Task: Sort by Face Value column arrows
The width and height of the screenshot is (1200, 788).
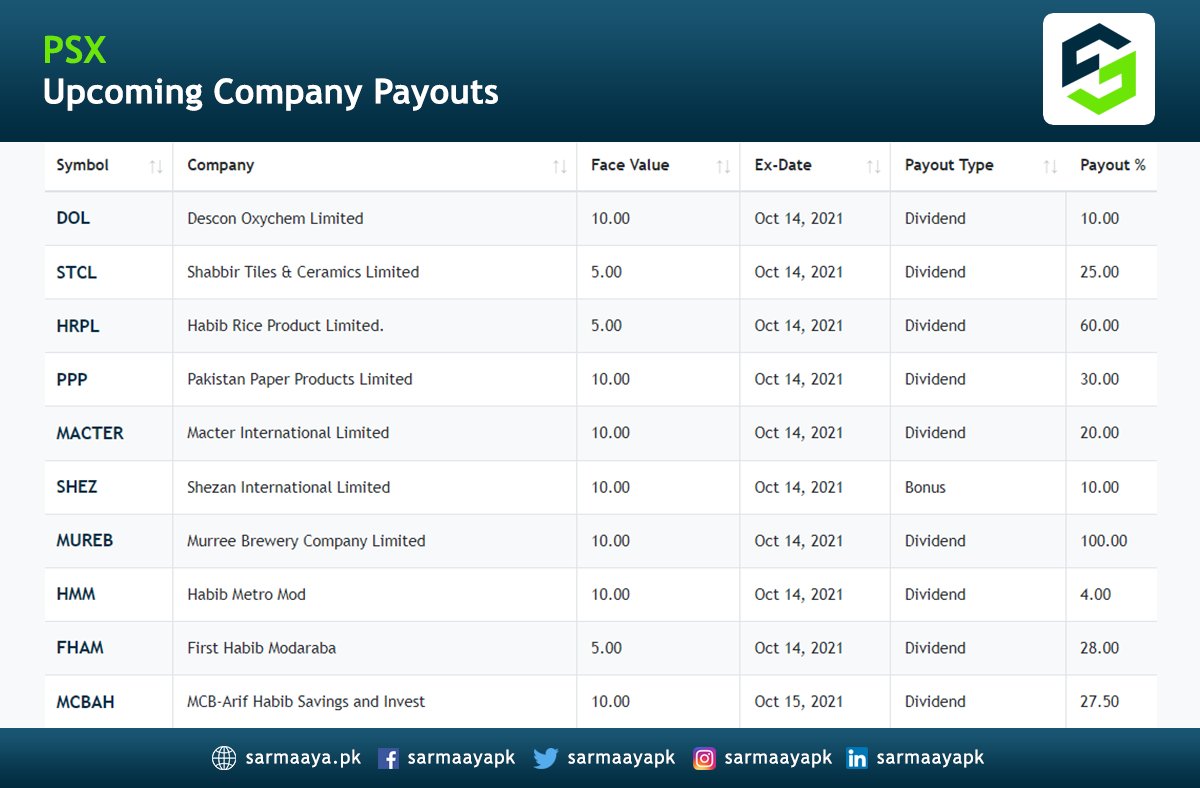Action: click(723, 167)
